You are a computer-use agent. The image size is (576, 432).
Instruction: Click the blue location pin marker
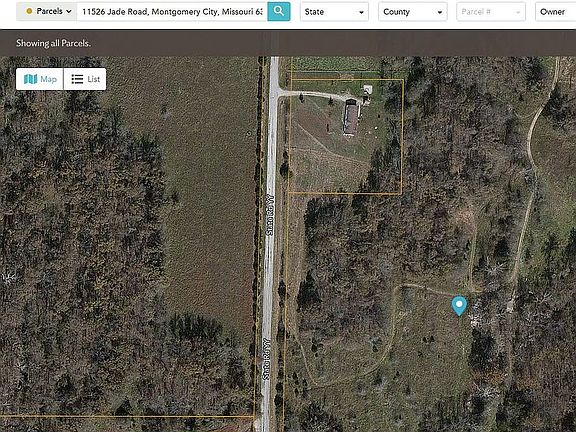click(x=459, y=306)
